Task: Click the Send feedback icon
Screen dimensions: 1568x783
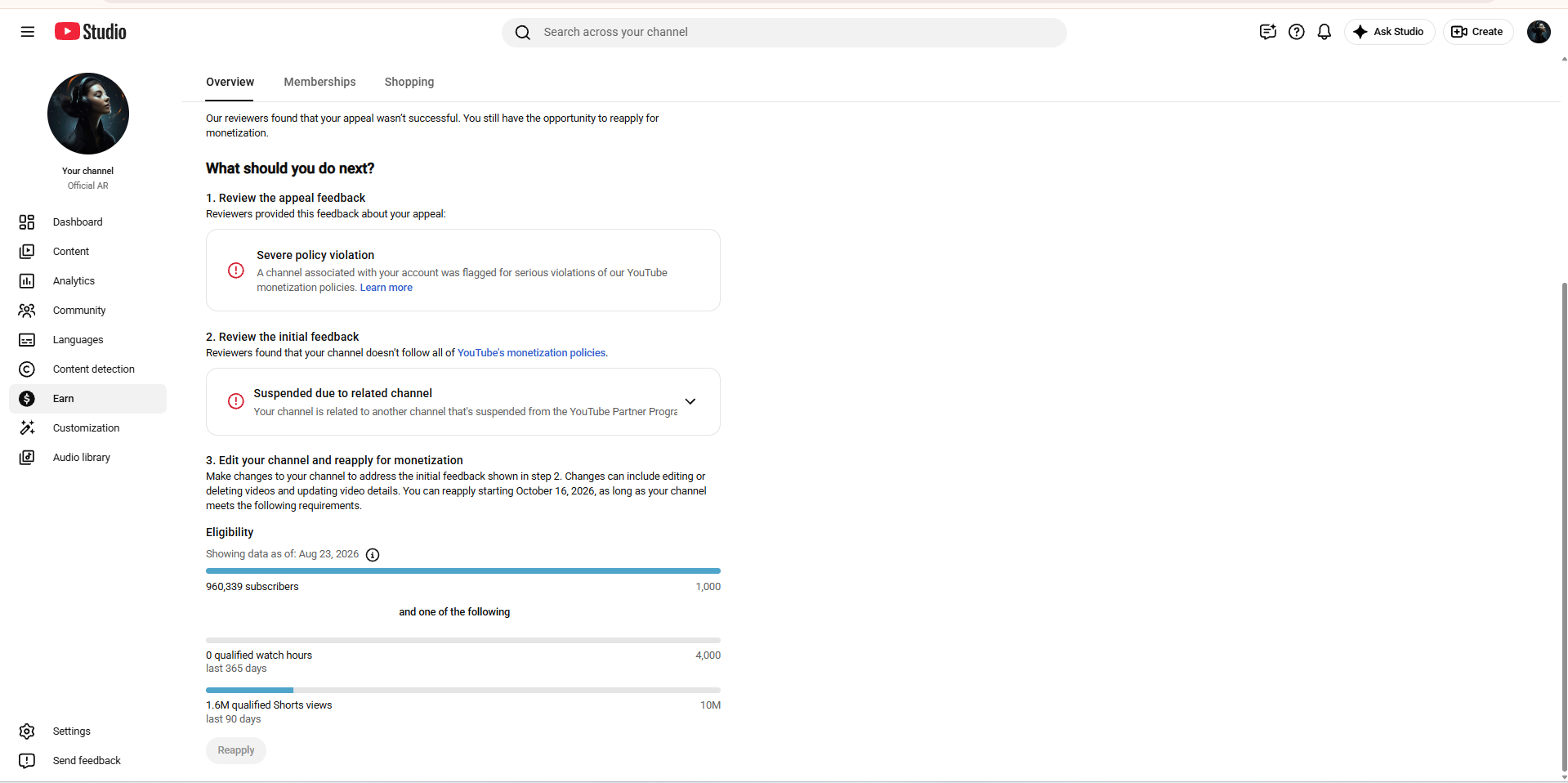Action: coord(27,761)
